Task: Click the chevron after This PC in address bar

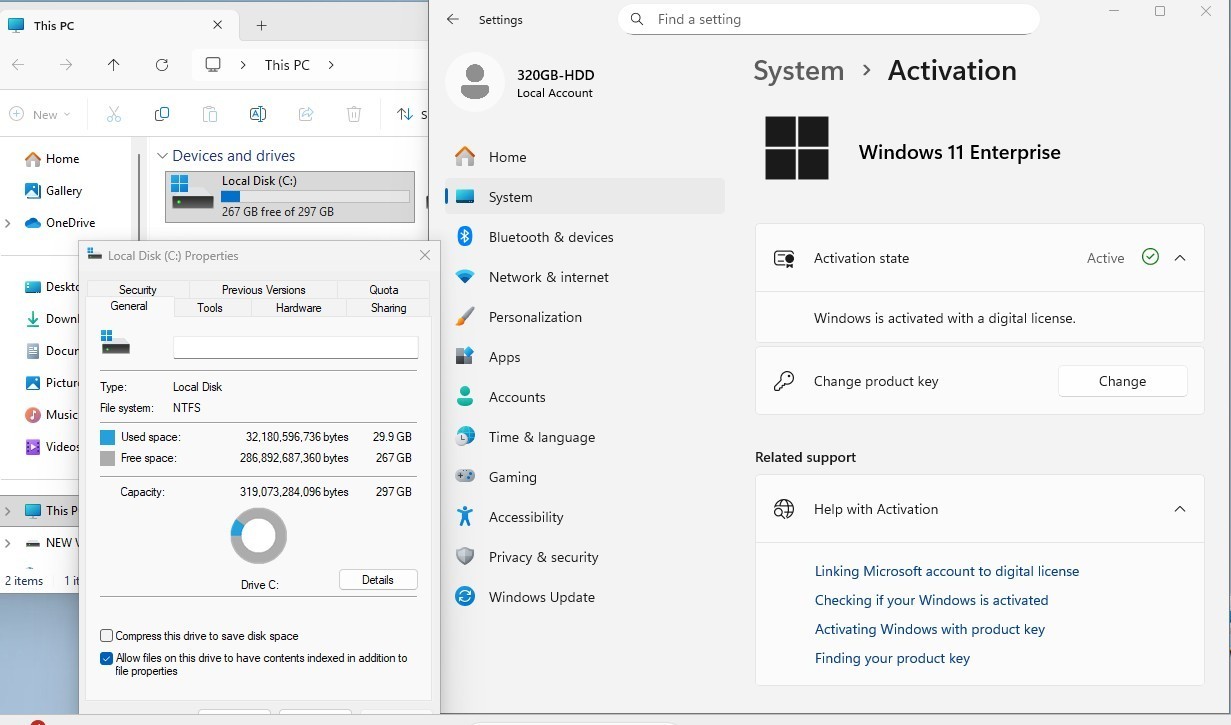Action: [x=331, y=65]
